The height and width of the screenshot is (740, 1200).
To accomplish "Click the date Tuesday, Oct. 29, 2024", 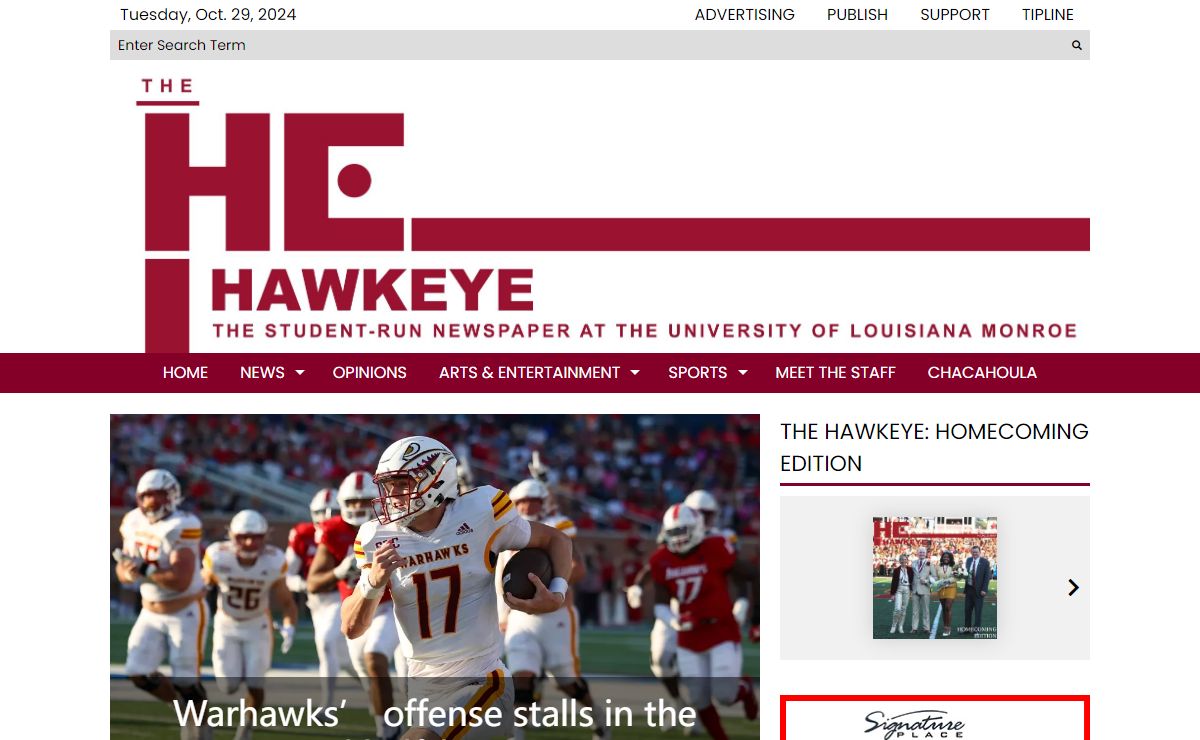I will (x=208, y=15).
